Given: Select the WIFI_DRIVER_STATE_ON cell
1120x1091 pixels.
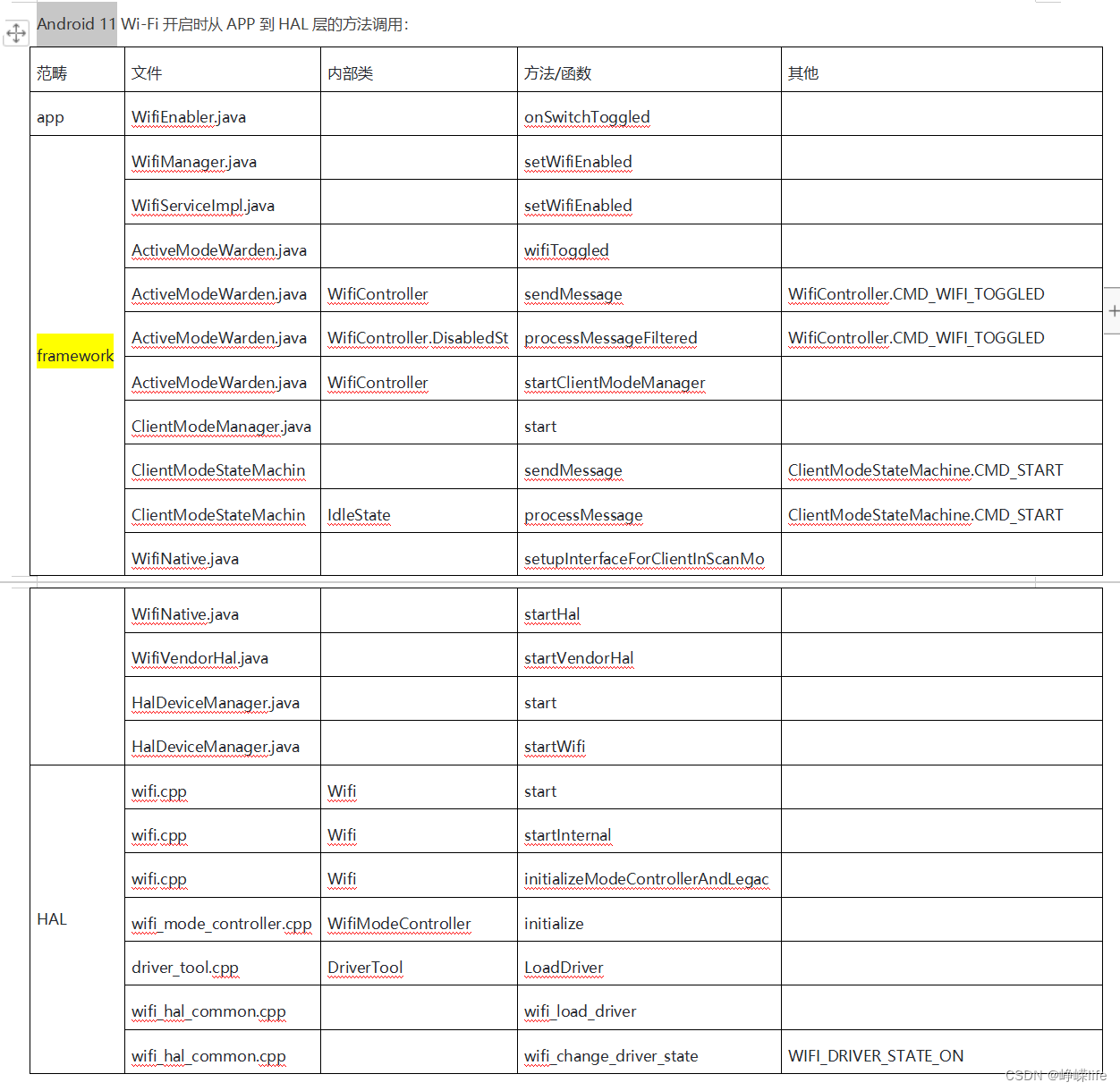Looking at the screenshot, I should [x=876, y=1055].
